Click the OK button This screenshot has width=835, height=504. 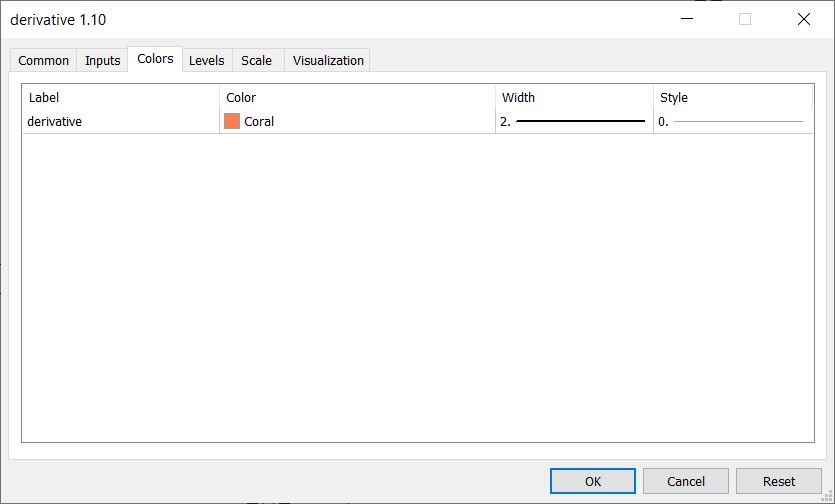coord(593,481)
